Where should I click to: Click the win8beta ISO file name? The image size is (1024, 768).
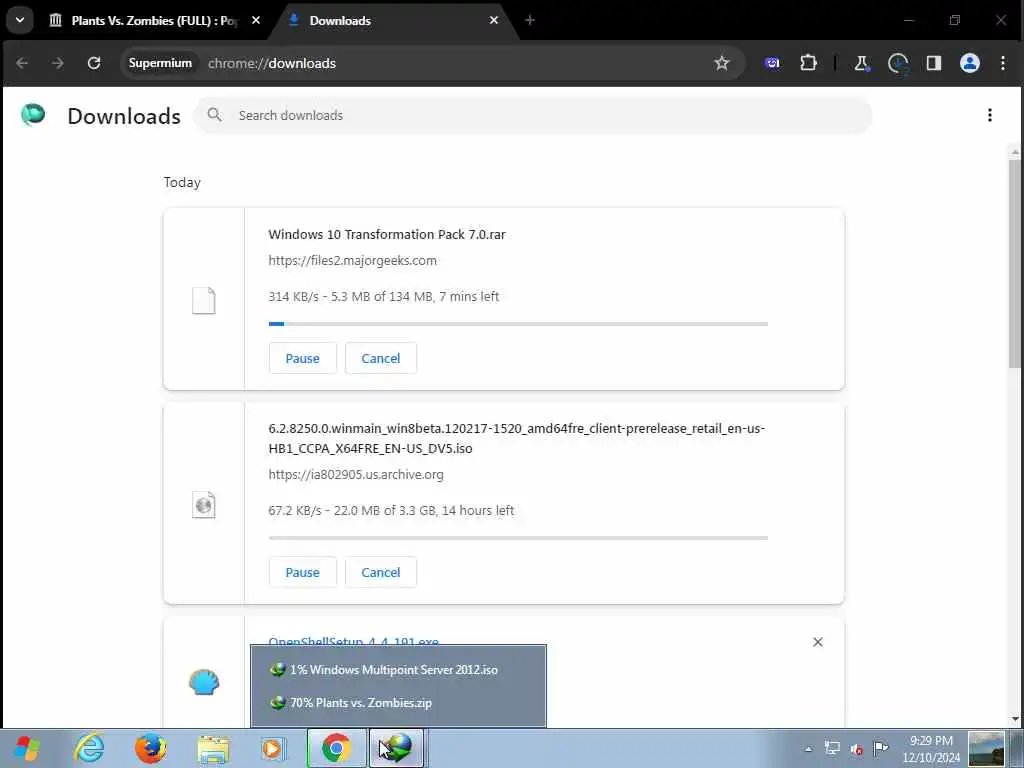[x=517, y=438]
